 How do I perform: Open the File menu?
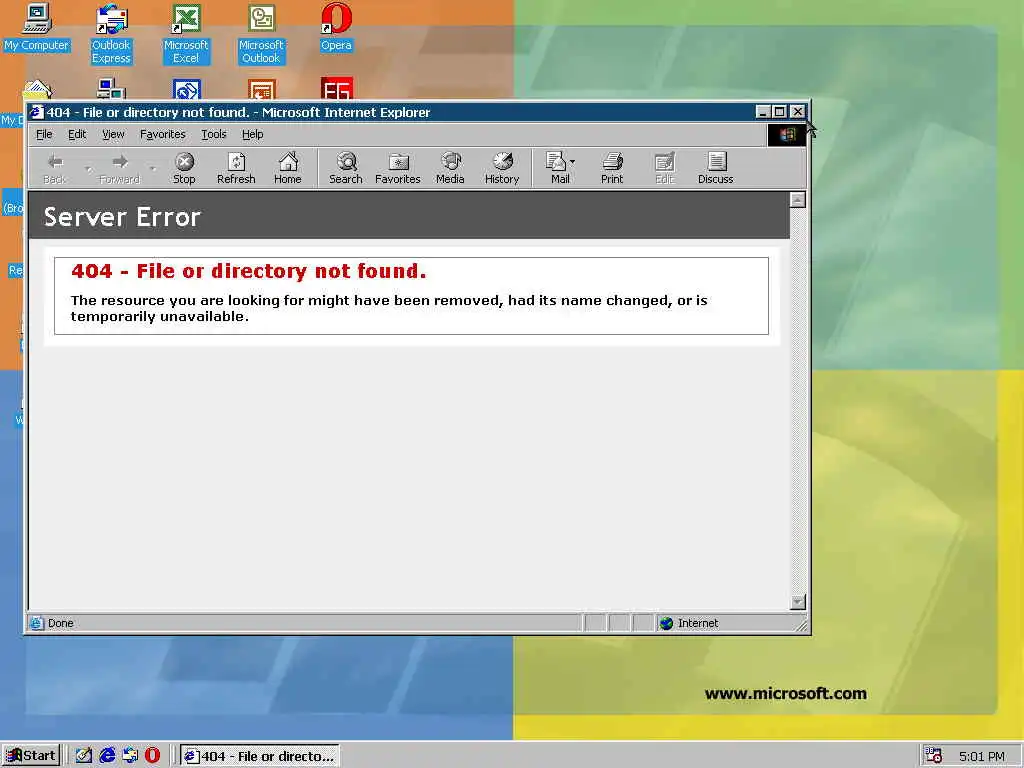[44, 135]
